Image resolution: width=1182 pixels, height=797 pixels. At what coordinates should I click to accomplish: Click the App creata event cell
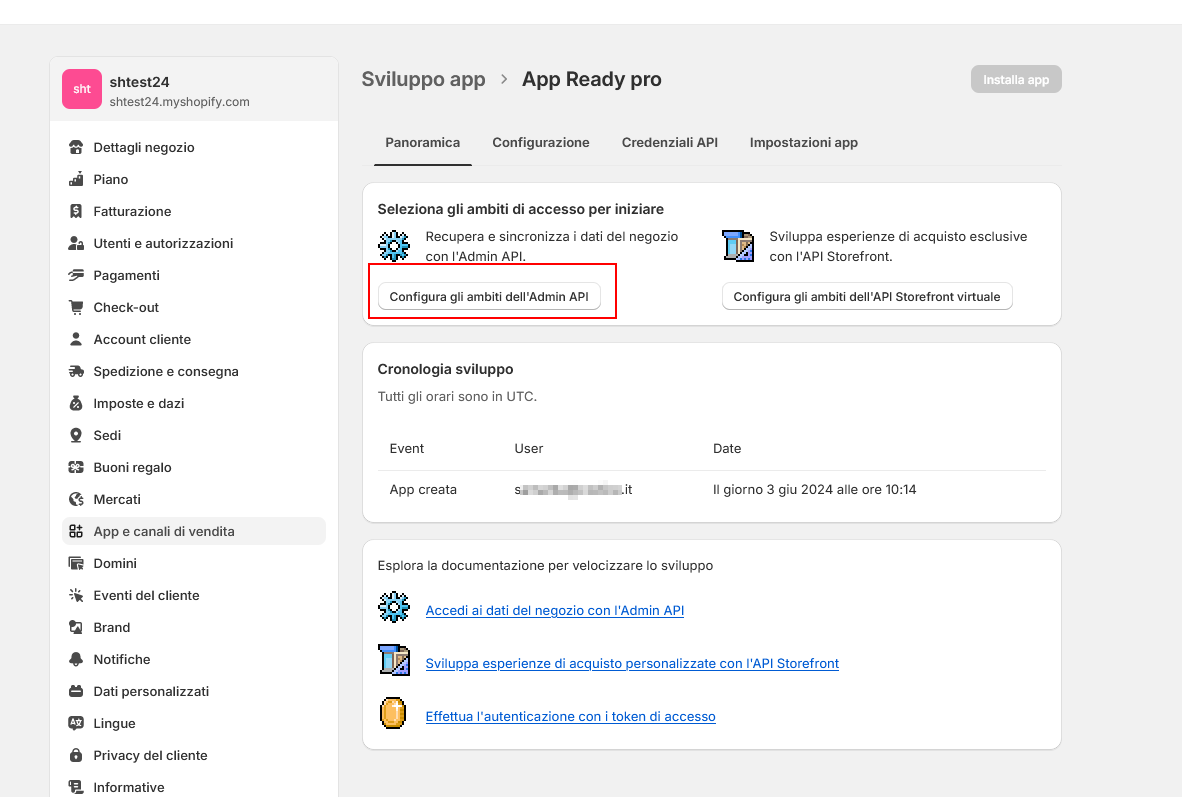423,489
